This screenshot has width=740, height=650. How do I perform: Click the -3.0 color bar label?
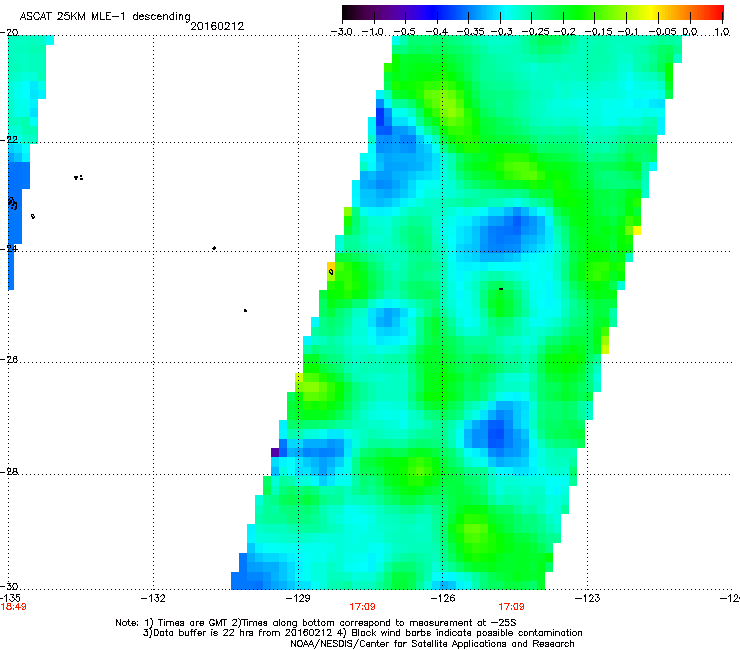(341, 32)
